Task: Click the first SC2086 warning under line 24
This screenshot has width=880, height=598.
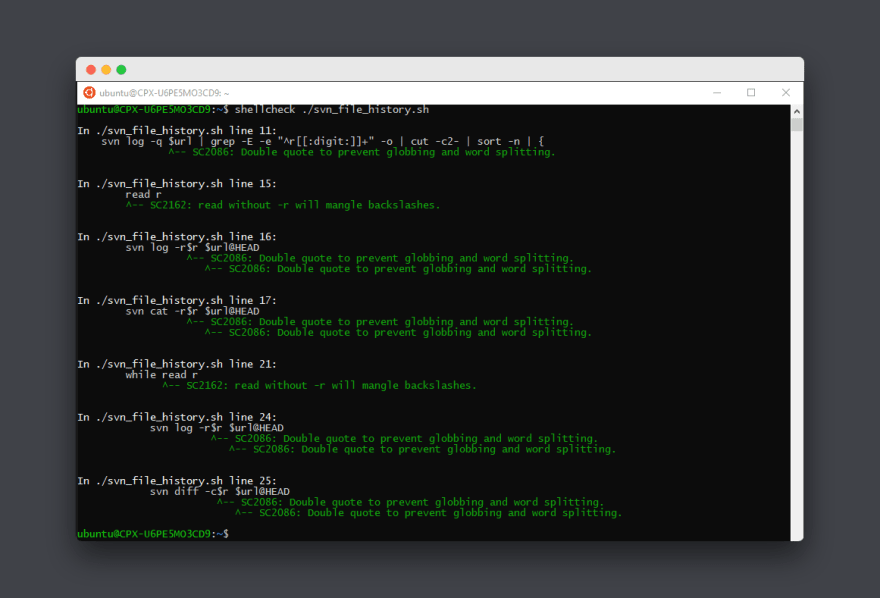Action: click(x=404, y=439)
